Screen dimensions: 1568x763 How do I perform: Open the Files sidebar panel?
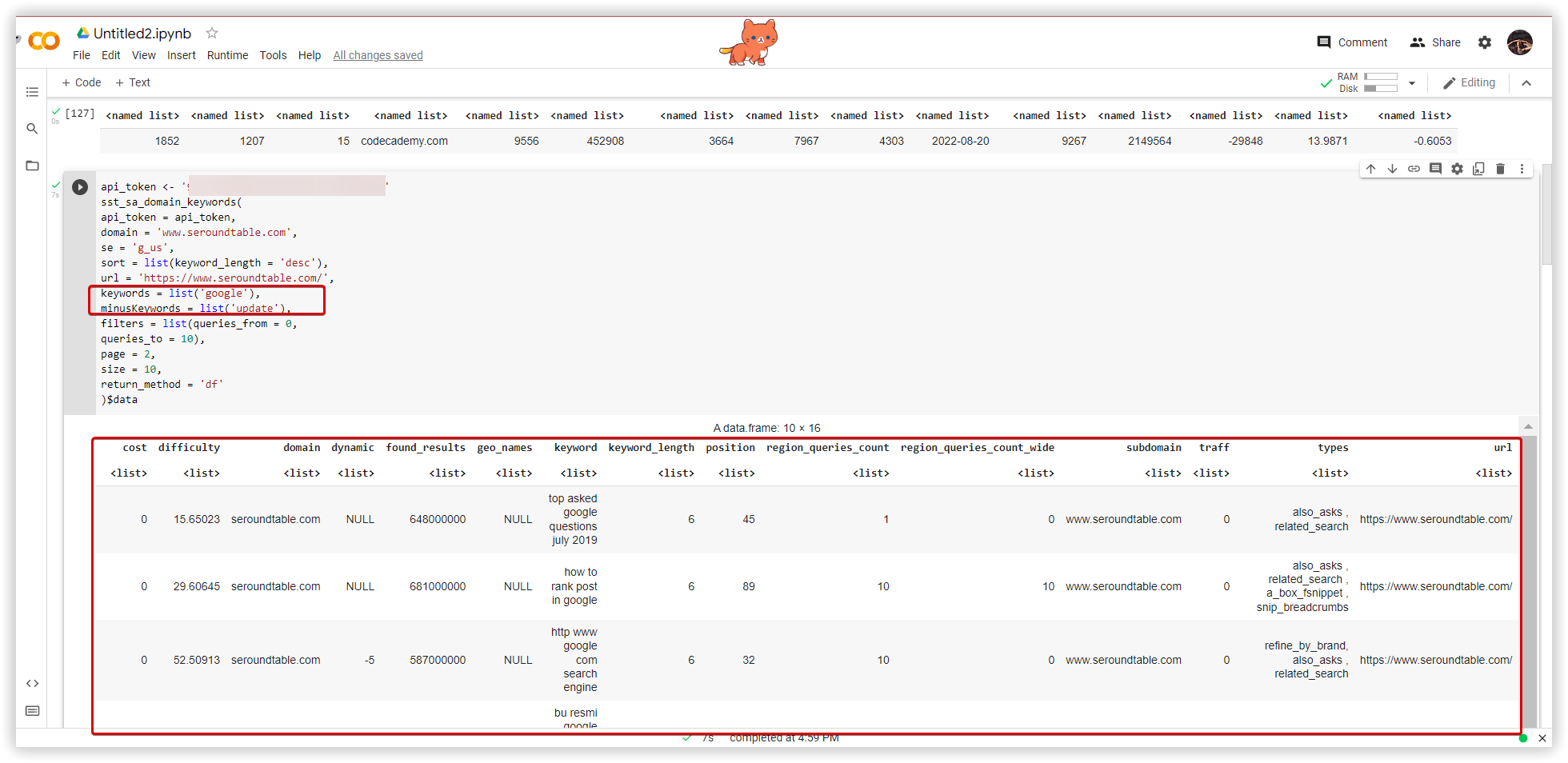pos(32,166)
